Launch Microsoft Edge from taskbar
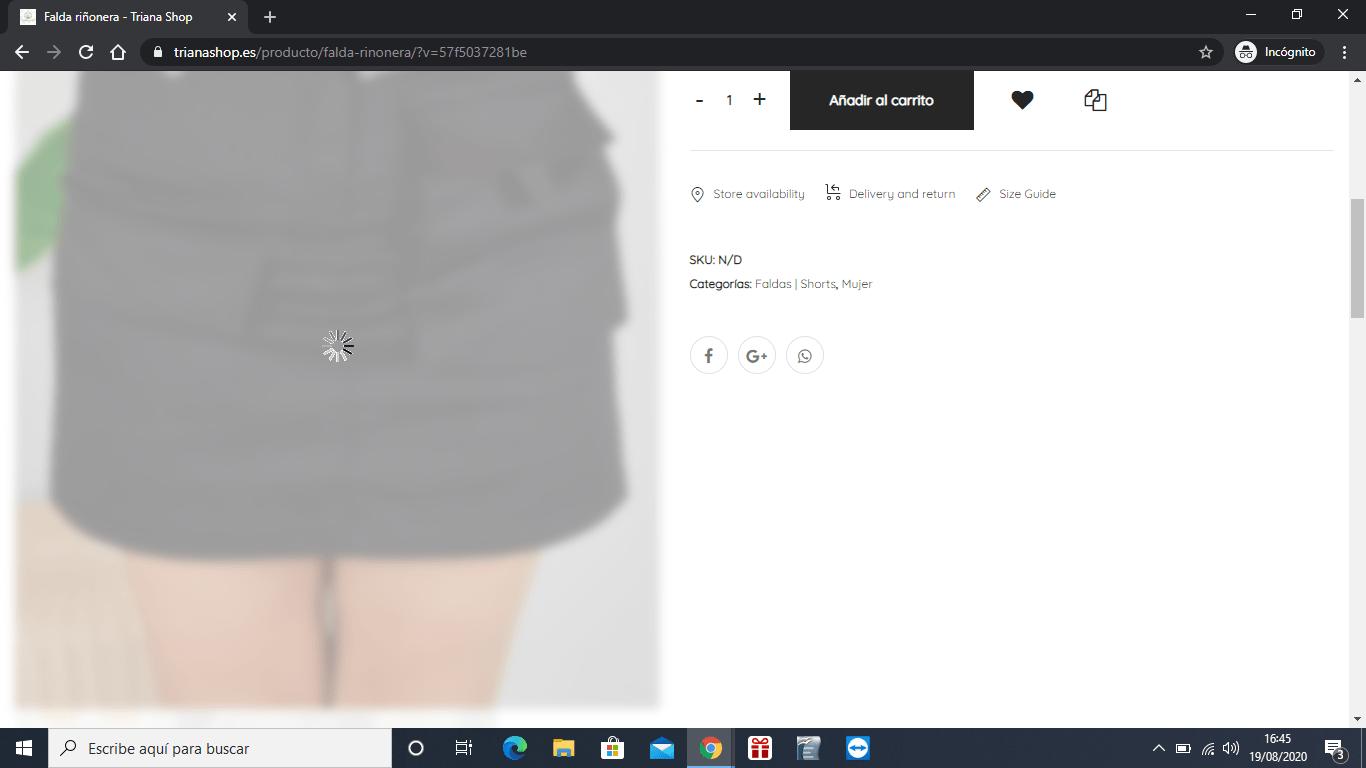 pyautogui.click(x=514, y=748)
